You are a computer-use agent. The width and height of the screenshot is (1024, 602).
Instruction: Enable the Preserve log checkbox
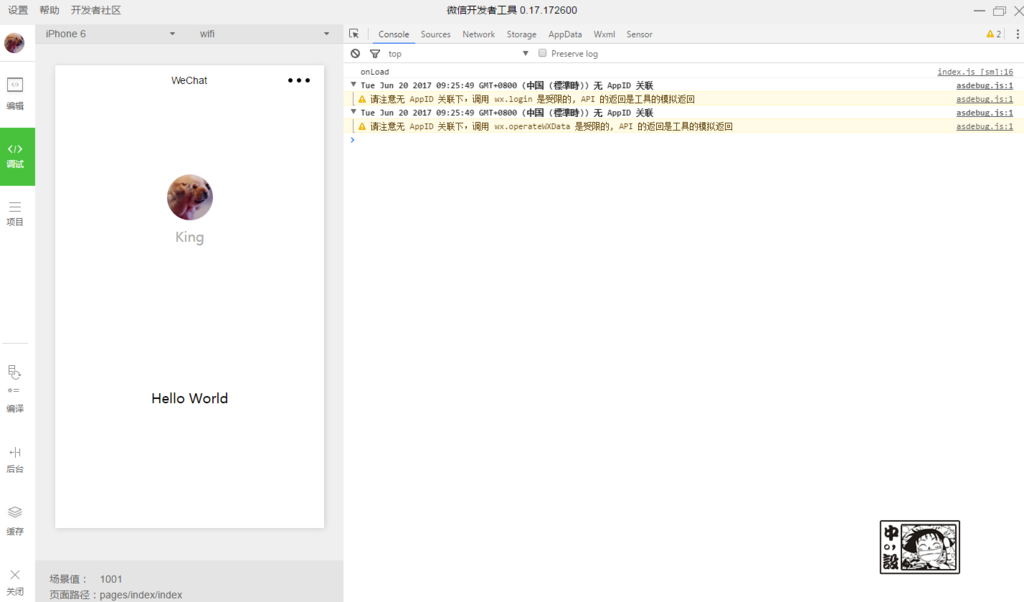click(x=543, y=54)
